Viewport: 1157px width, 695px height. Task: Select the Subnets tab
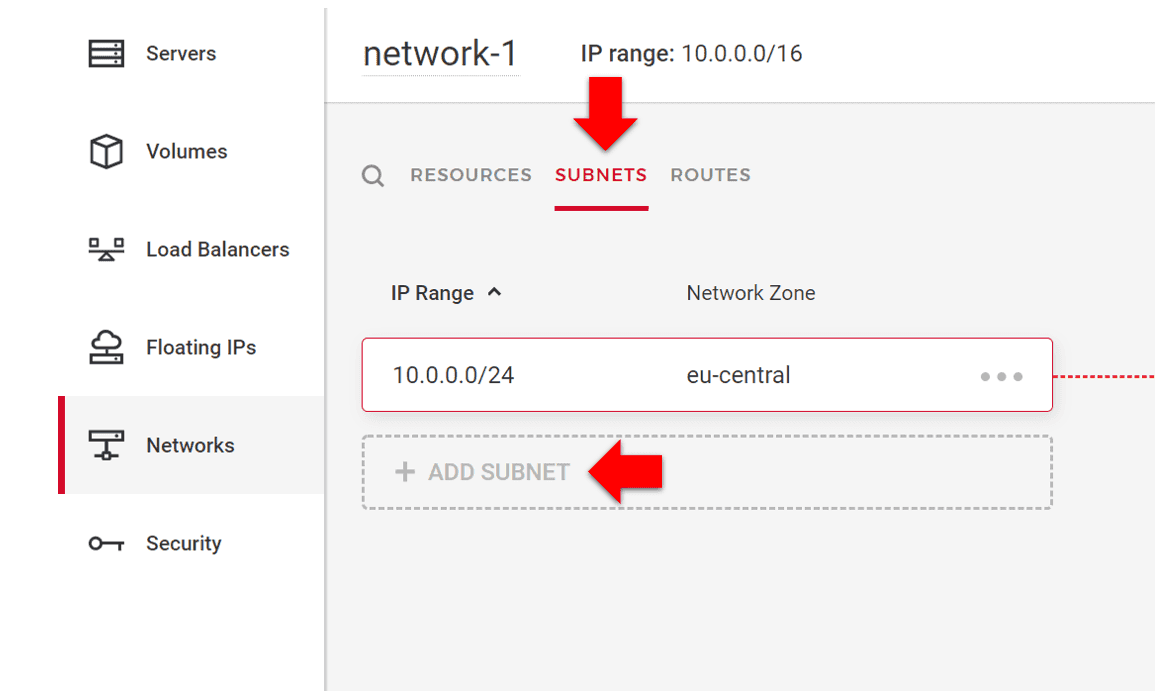pos(601,175)
